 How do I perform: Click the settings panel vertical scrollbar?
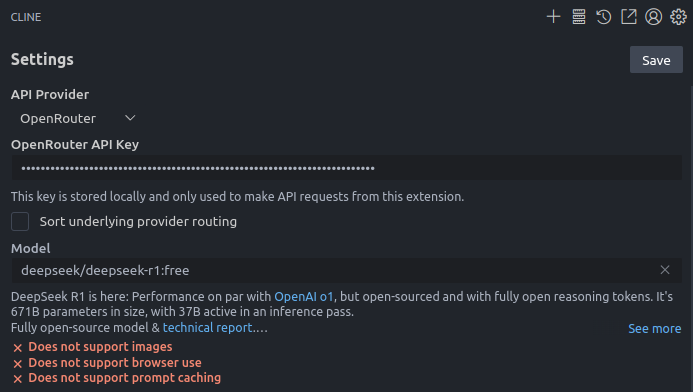pyautogui.click(x=691, y=239)
